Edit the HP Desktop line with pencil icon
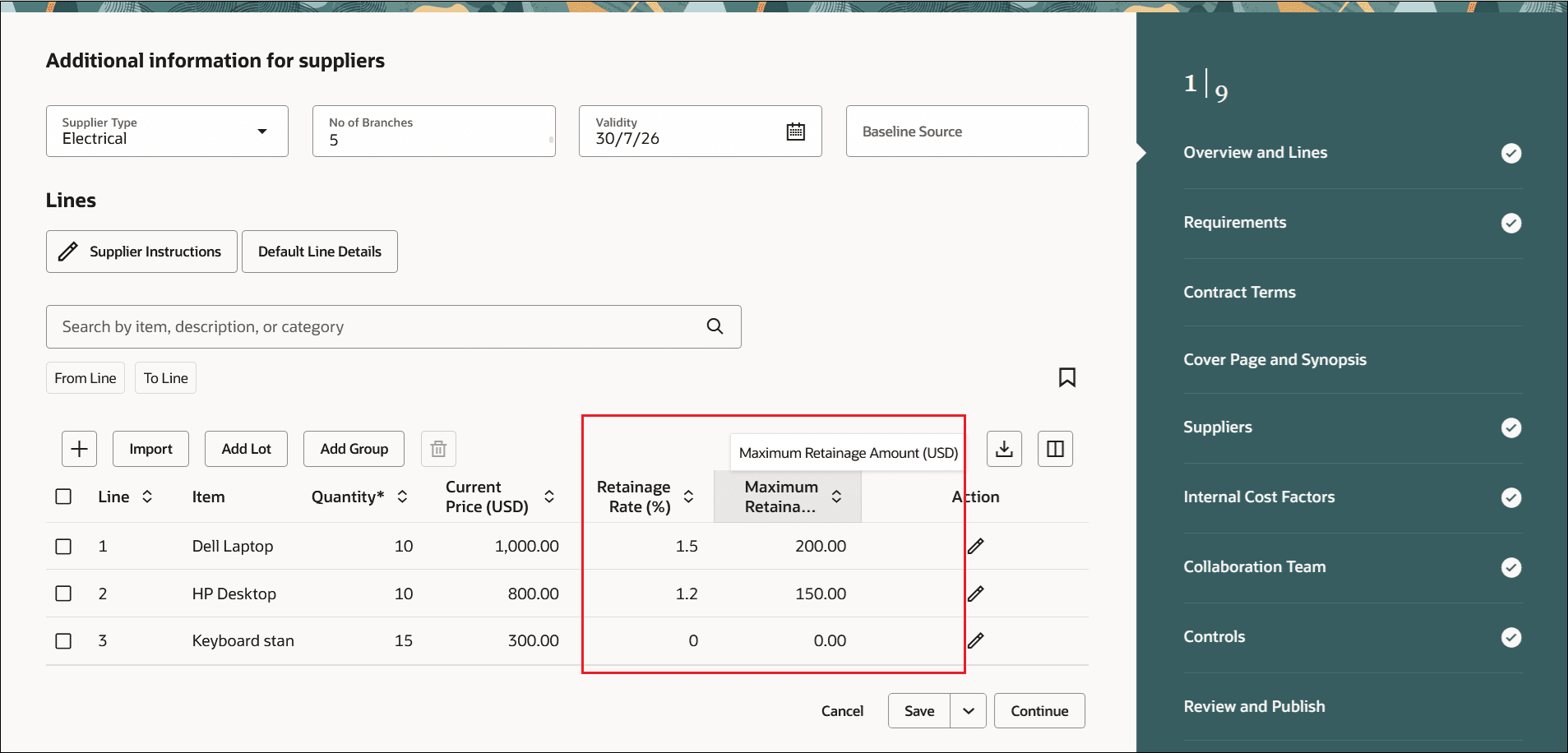The height and width of the screenshot is (753, 1568). point(976,594)
